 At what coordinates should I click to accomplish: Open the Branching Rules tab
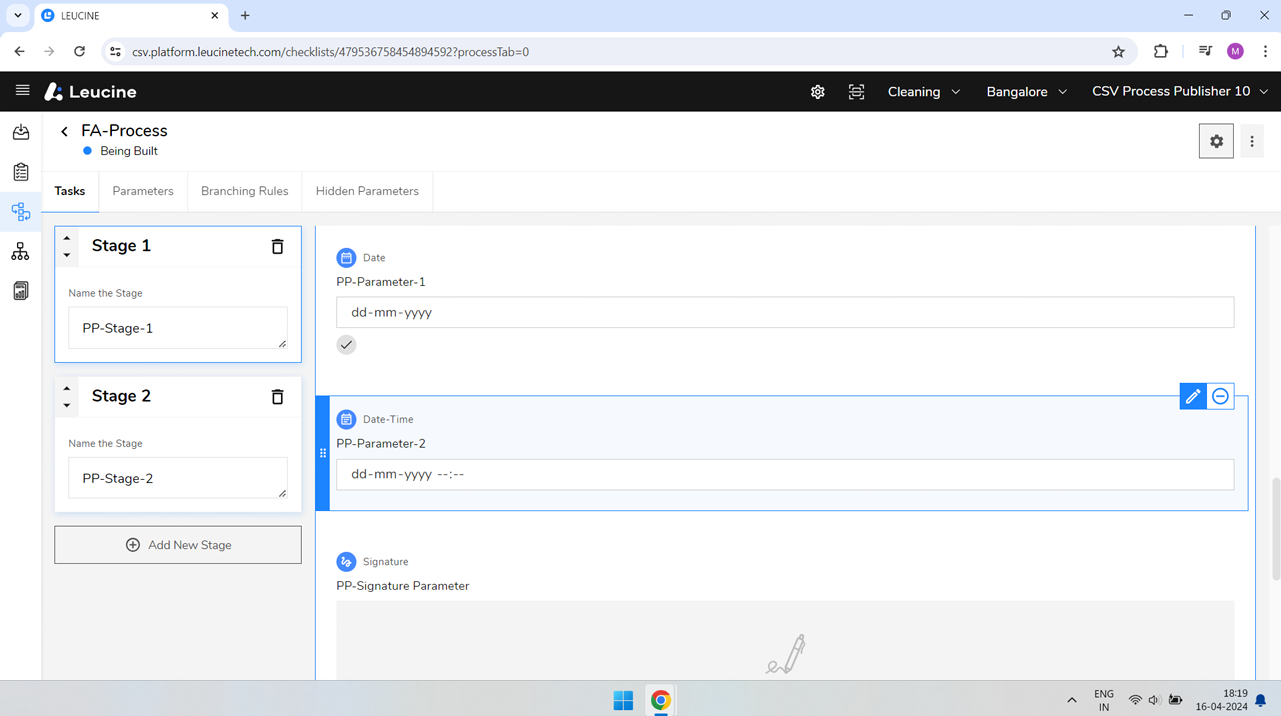(x=245, y=191)
